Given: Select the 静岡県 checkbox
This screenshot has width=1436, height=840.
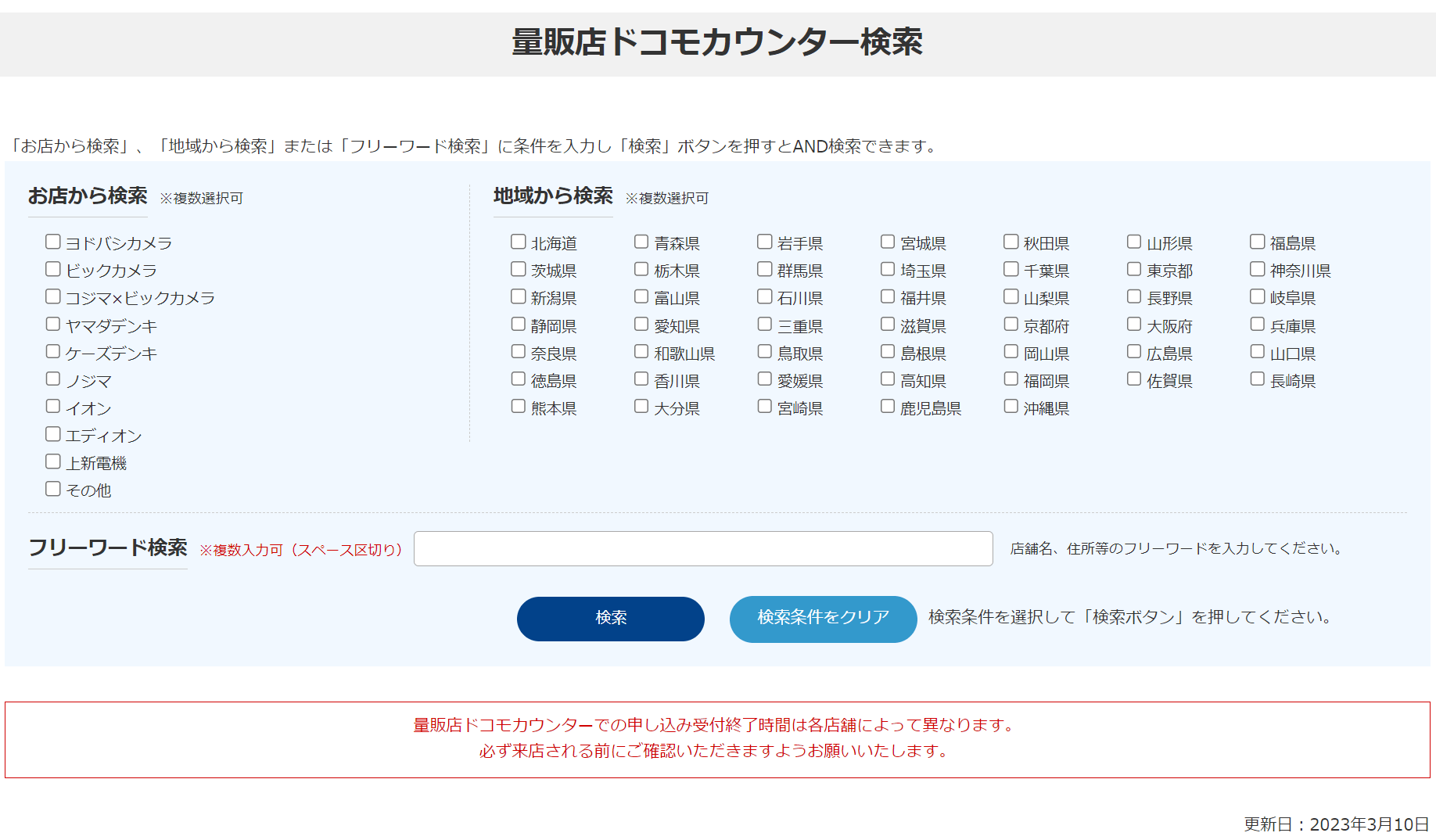Looking at the screenshot, I should [519, 324].
